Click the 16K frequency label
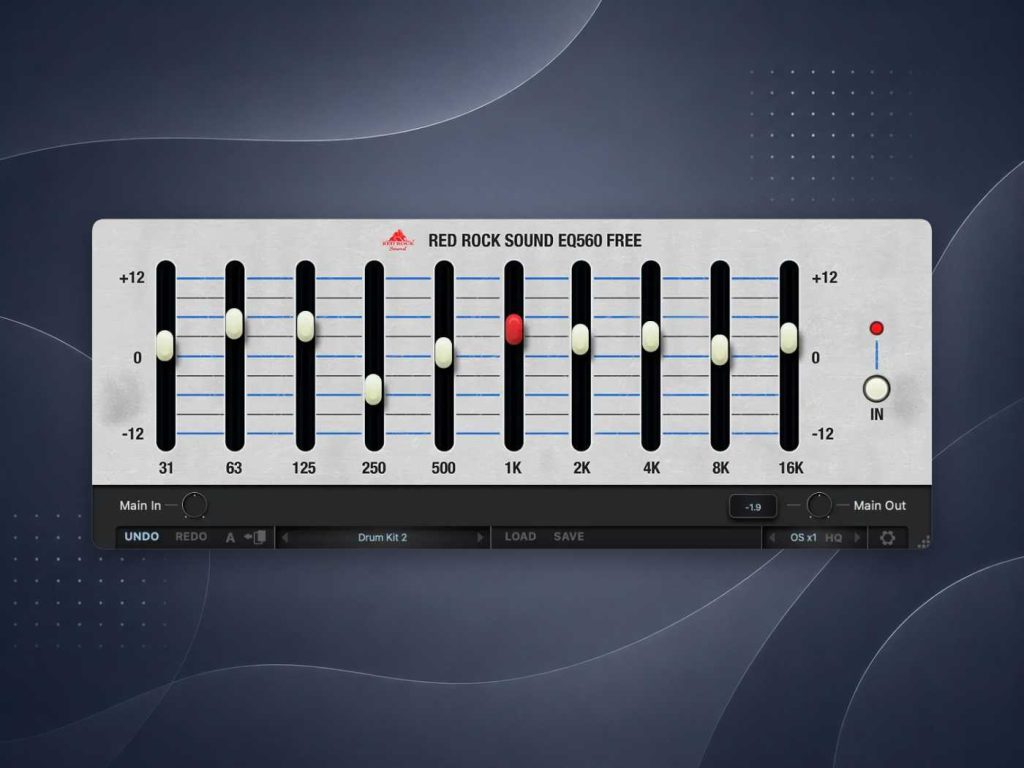Screen dimensions: 1024x768 click(790, 468)
